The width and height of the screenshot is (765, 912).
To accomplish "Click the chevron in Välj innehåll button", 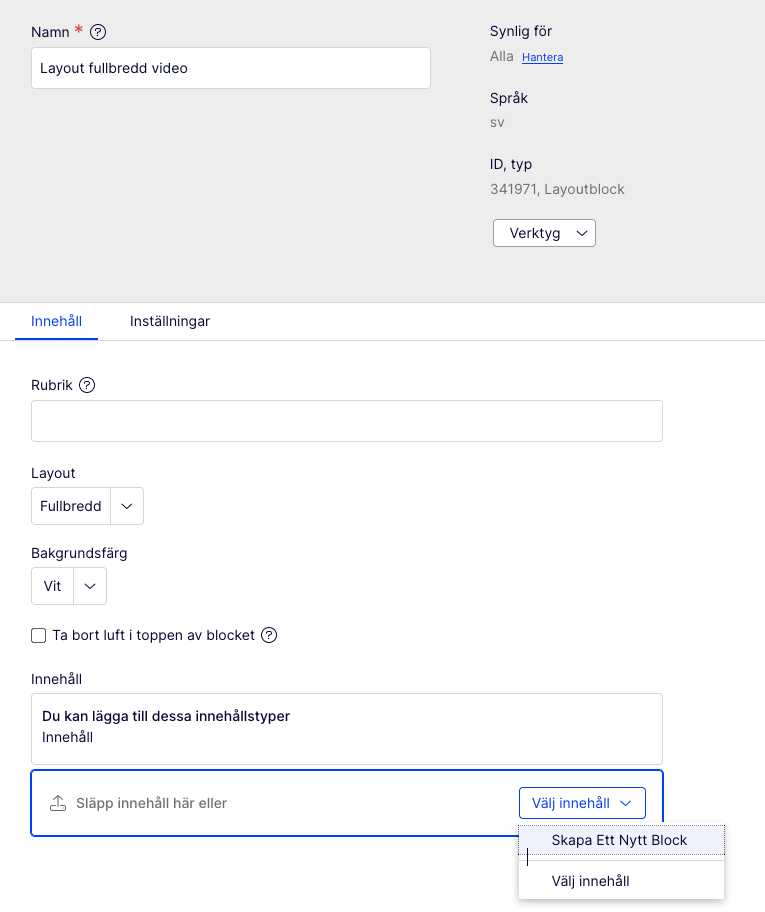I will [x=625, y=803].
